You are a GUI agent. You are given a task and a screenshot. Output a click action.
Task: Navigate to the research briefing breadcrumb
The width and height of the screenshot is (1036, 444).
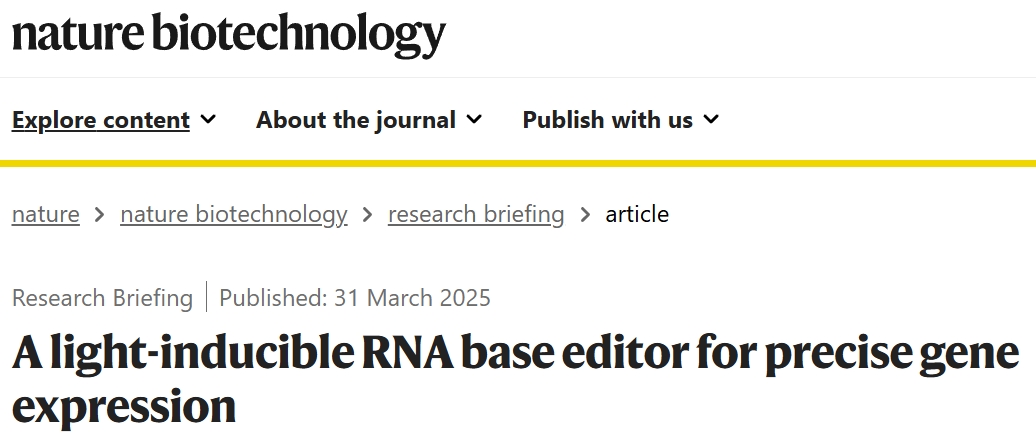point(476,214)
